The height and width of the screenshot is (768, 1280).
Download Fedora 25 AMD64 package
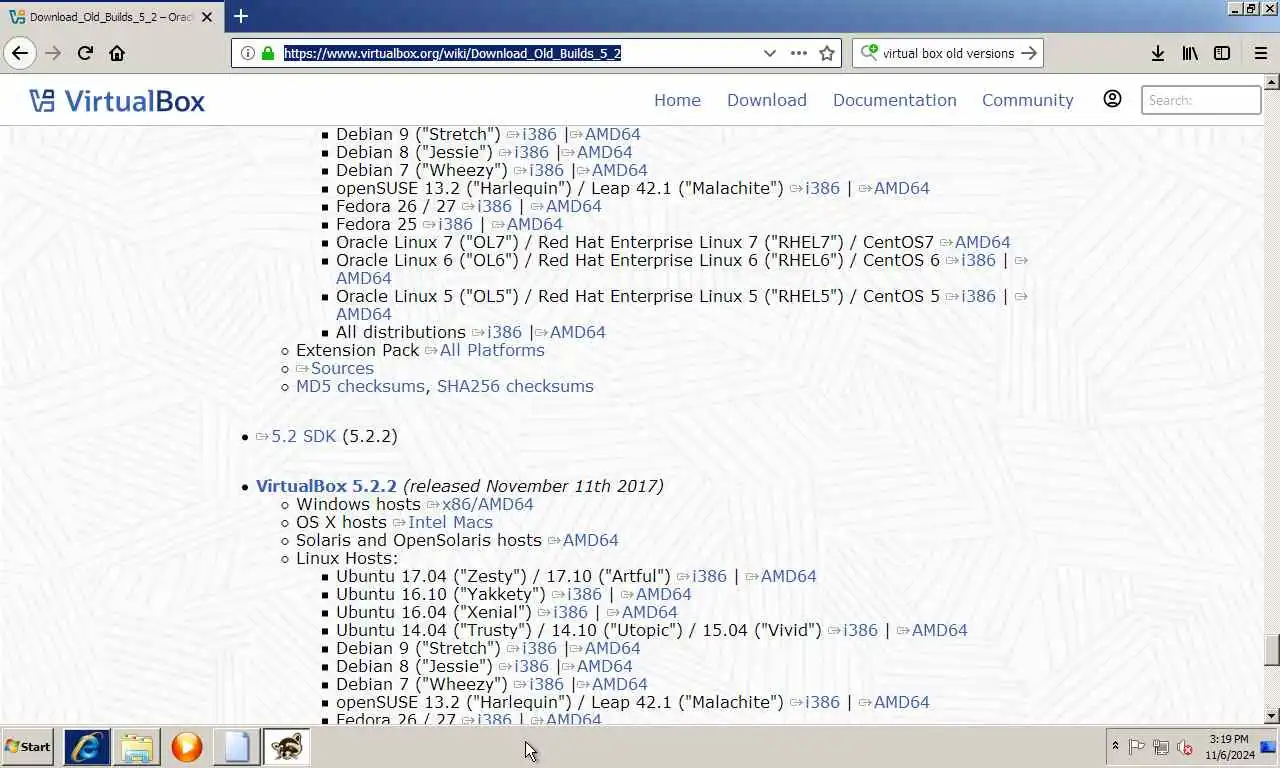point(534,224)
